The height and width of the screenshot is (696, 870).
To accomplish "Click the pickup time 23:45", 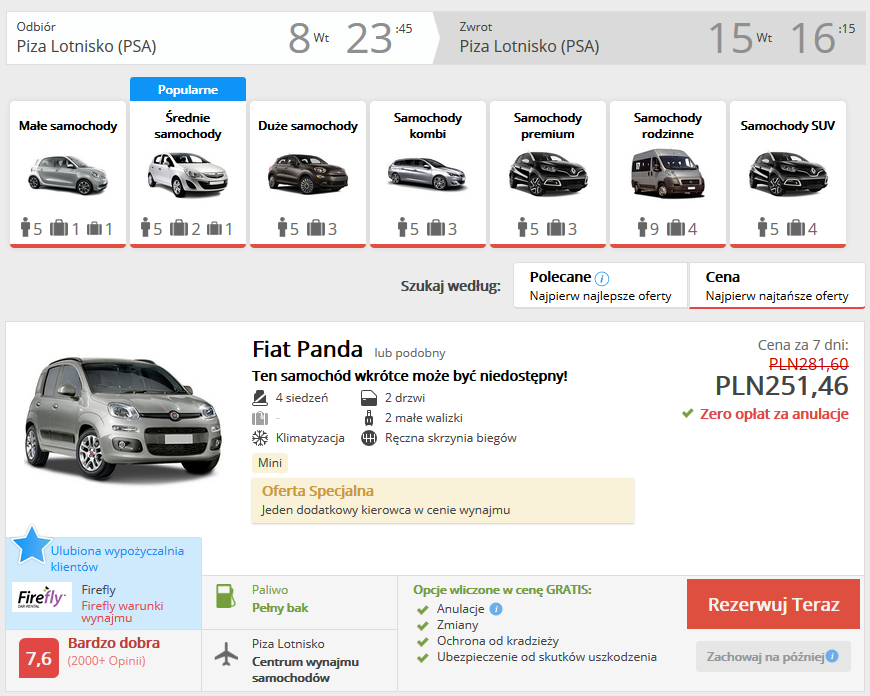I will 379,38.
